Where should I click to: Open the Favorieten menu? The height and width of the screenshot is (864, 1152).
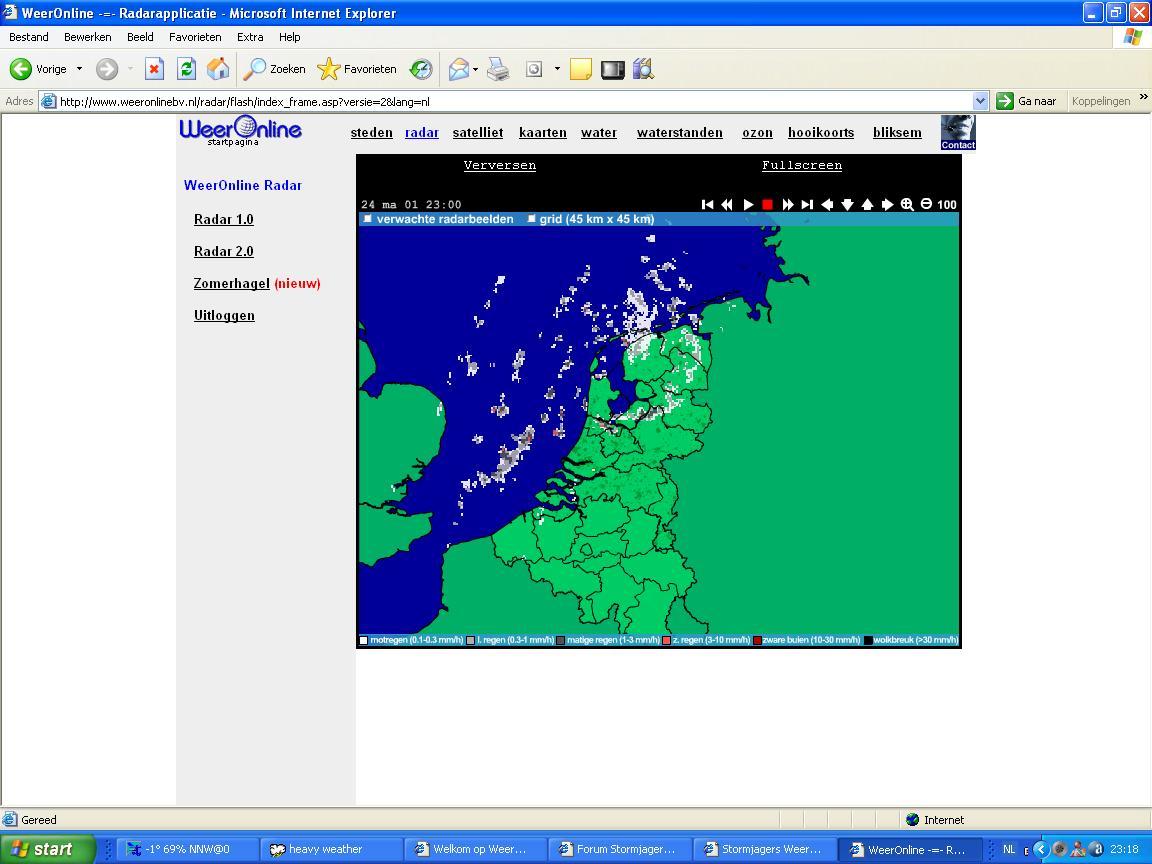pos(194,37)
